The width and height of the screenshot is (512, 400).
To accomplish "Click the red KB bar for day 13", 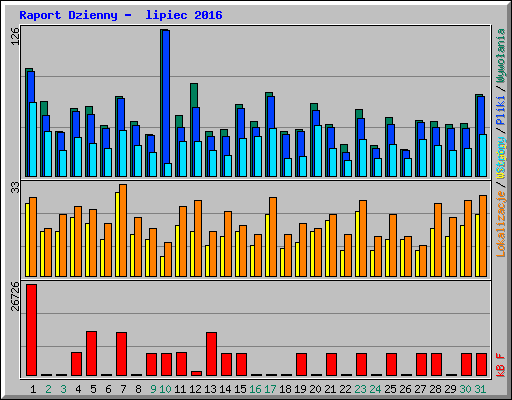I will coord(212,354).
